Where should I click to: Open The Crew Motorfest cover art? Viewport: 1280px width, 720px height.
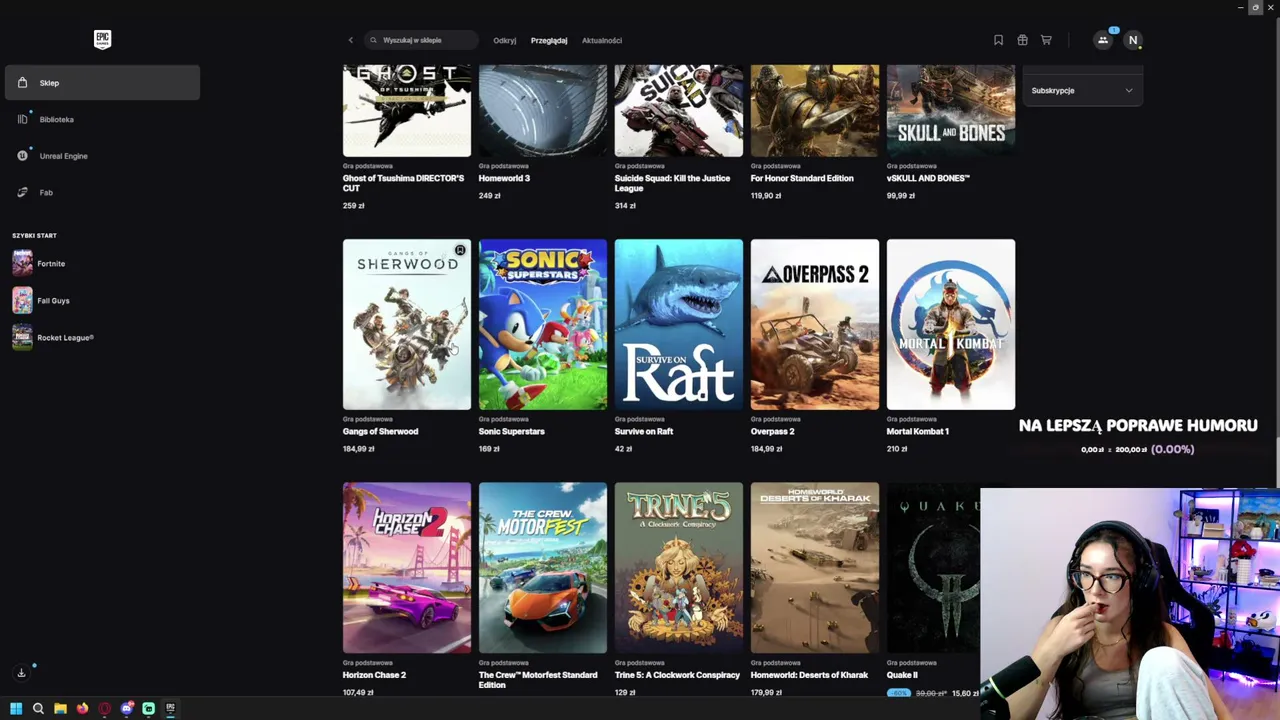pyautogui.click(x=543, y=568)
